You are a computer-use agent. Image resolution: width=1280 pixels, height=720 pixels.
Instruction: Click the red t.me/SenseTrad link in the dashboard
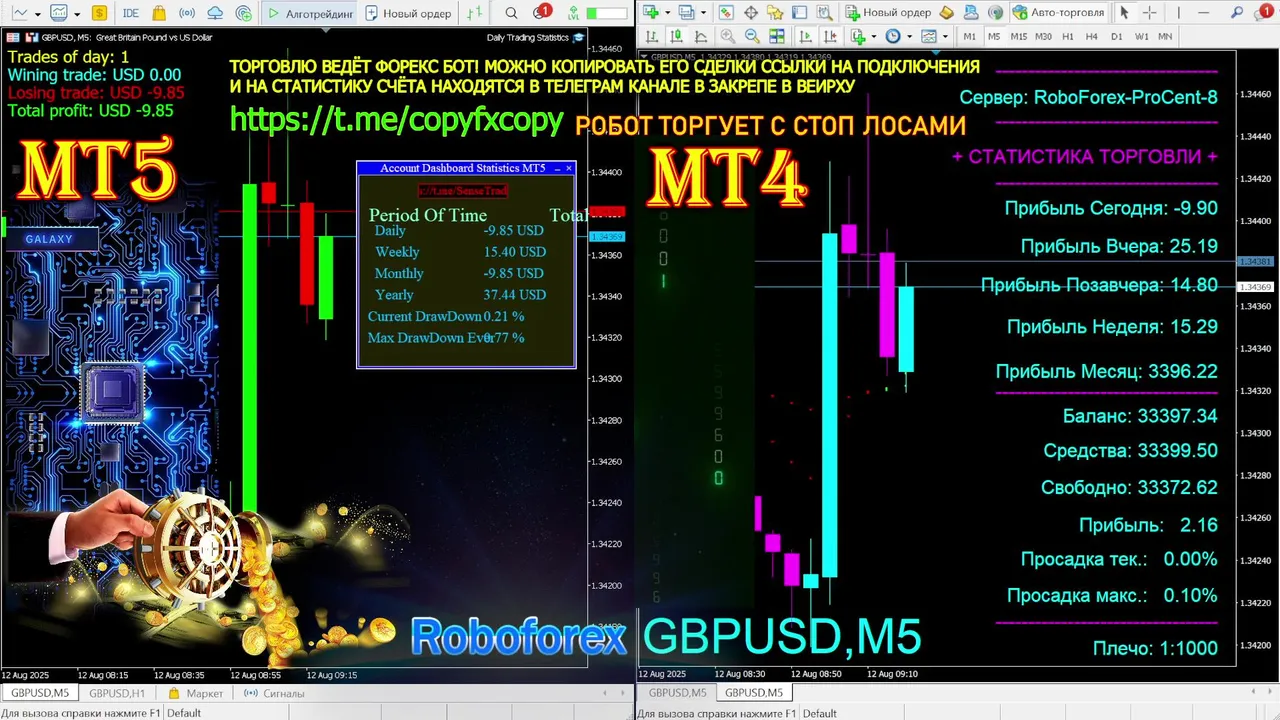point(463,190)
